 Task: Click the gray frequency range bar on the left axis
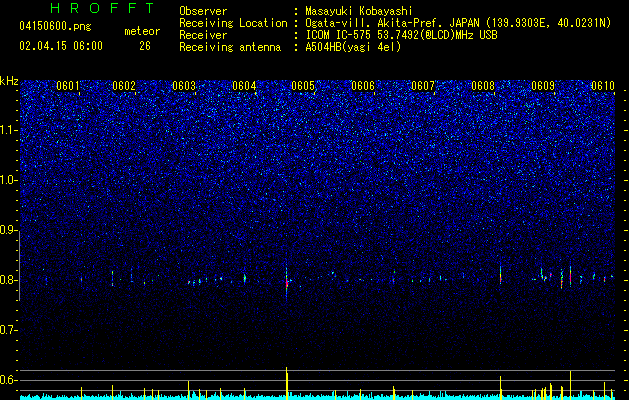19,266
